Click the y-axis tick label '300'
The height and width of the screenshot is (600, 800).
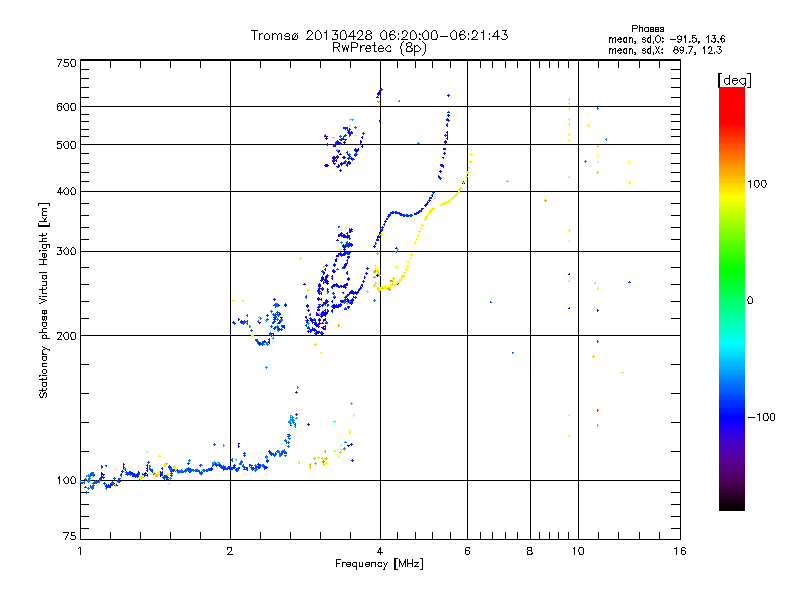point(66,252)
